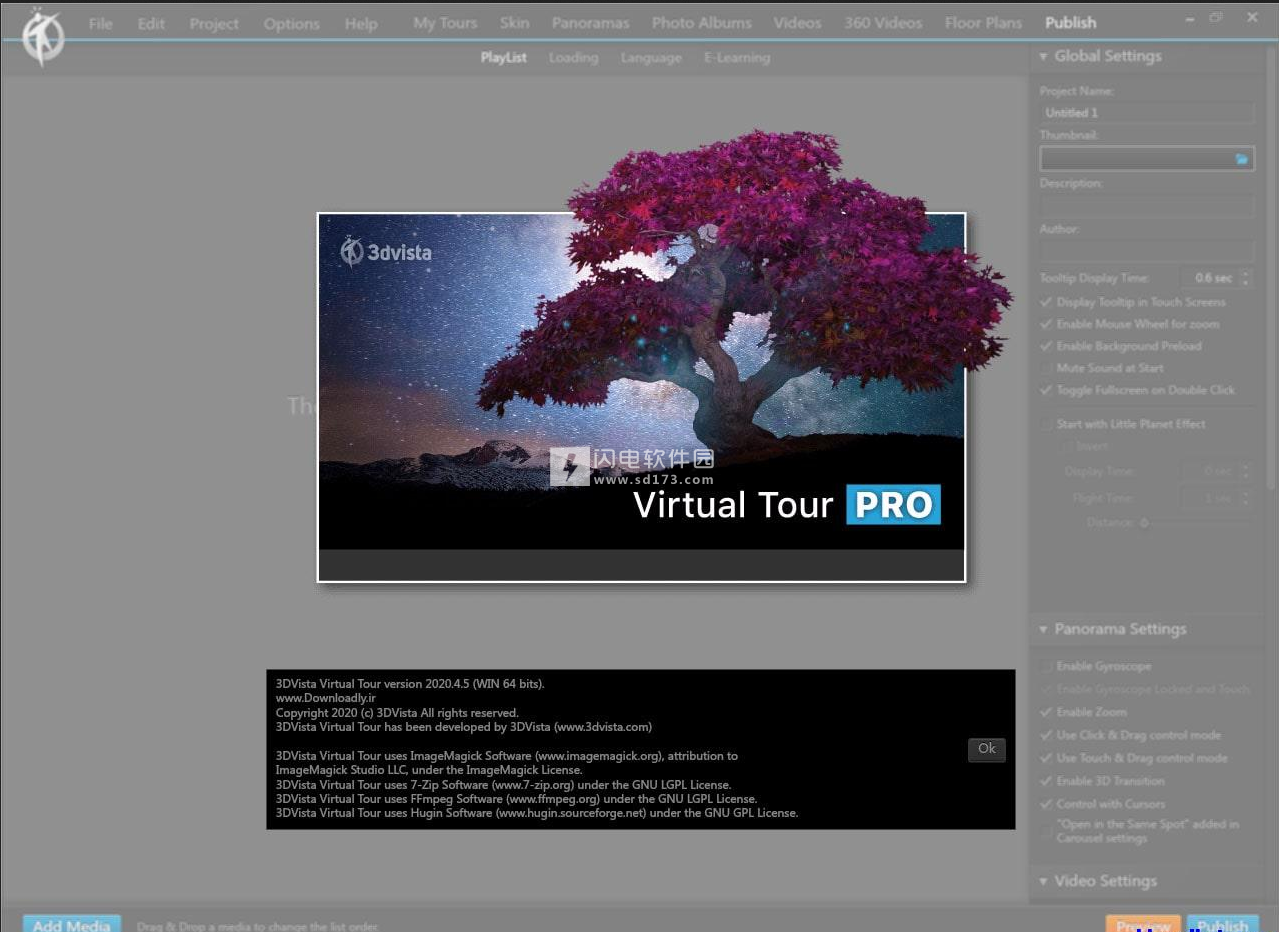1279x932 pixels.
Task: Toggle Display Tooltip in Touch Screens
Action: click(x=1047, y=302)
